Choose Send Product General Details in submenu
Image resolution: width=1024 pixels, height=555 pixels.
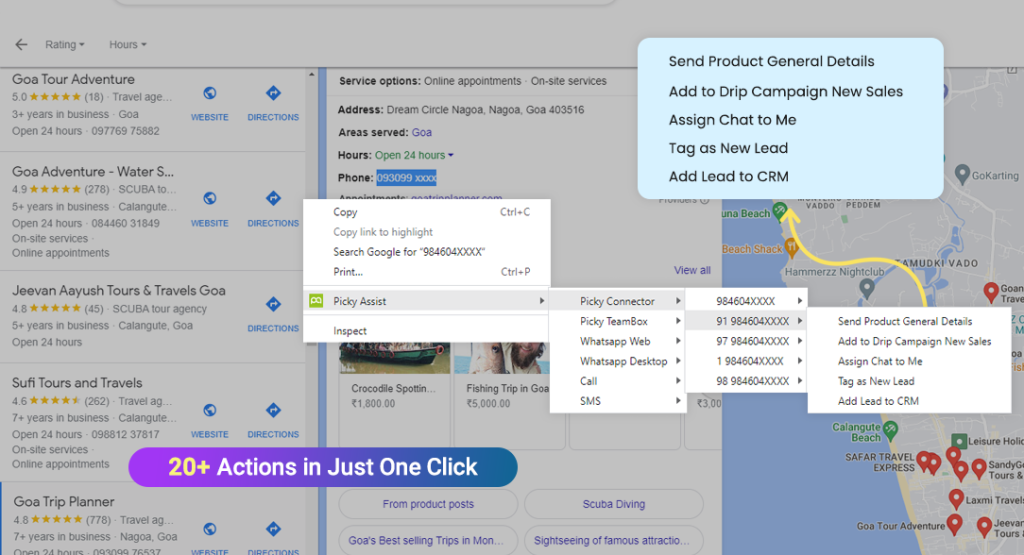point(910,321)
